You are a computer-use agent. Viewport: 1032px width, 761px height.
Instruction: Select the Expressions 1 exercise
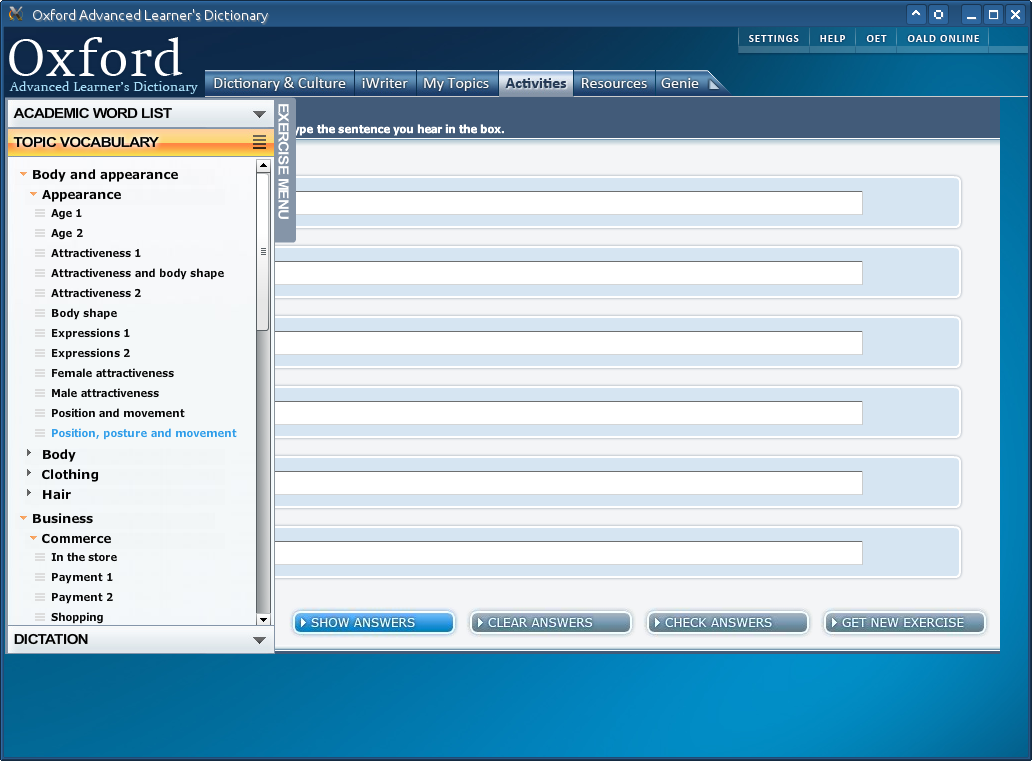pyautogui.click(x=91, y=333)
